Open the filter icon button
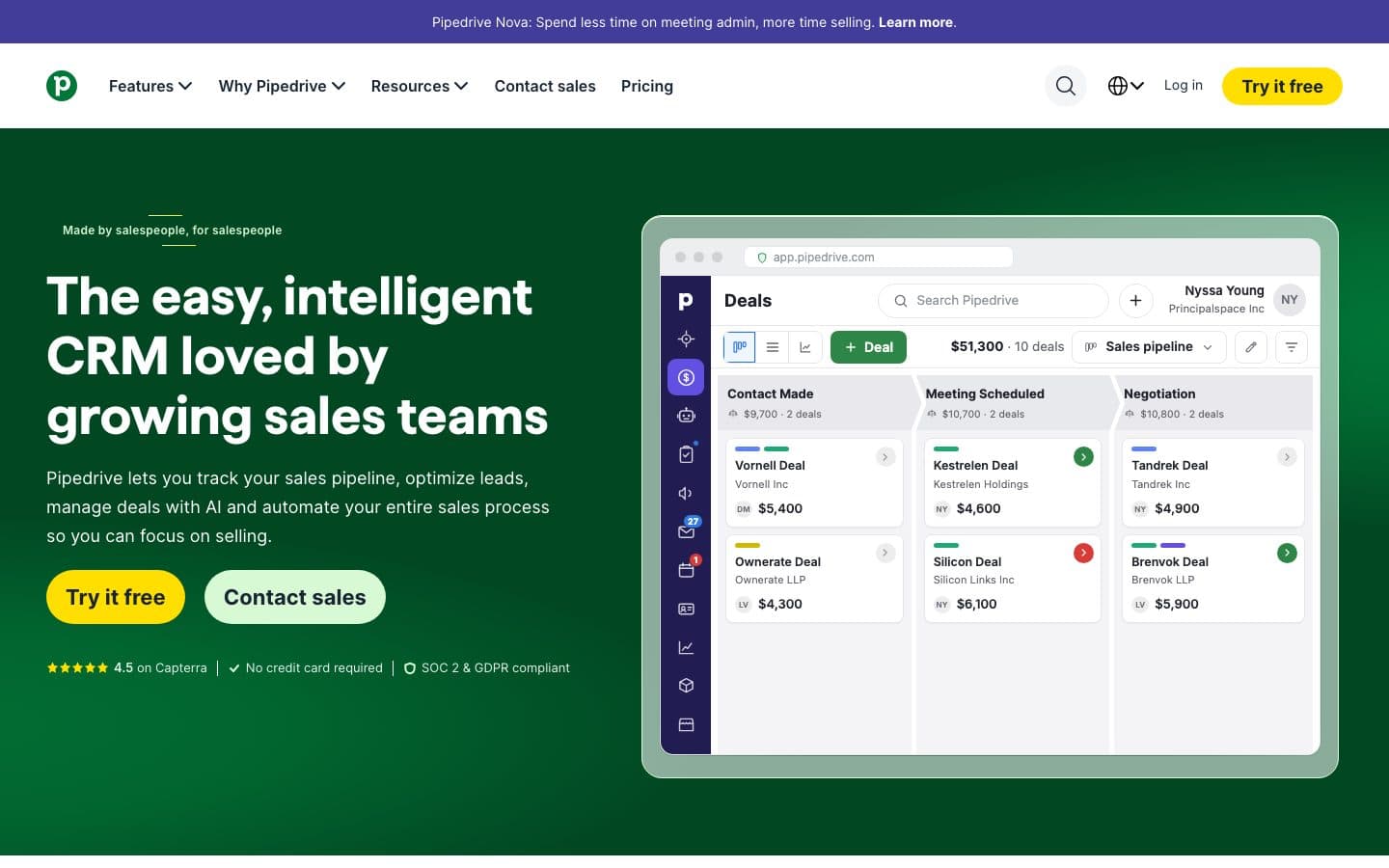Image resolution: width=1389 pixels, height=868 pixels. [1292, 347]
